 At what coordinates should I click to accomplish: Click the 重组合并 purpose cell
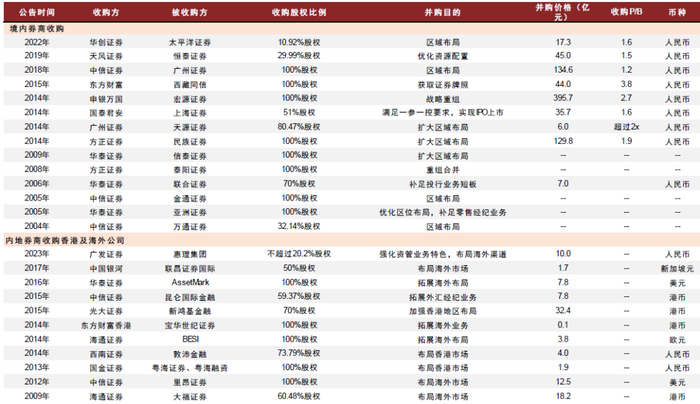(442, 170)
